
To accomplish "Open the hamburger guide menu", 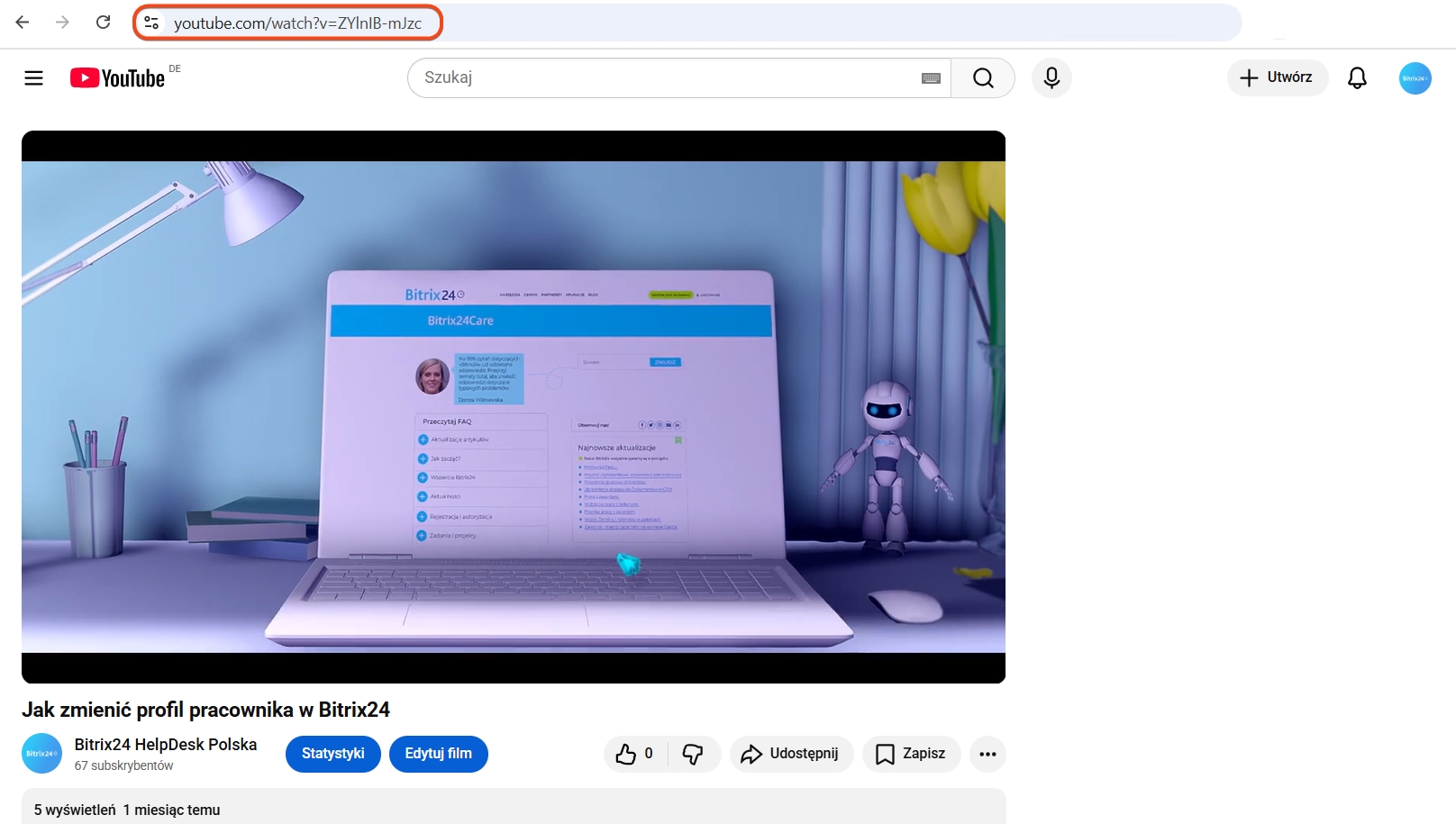I will [33, 78].
